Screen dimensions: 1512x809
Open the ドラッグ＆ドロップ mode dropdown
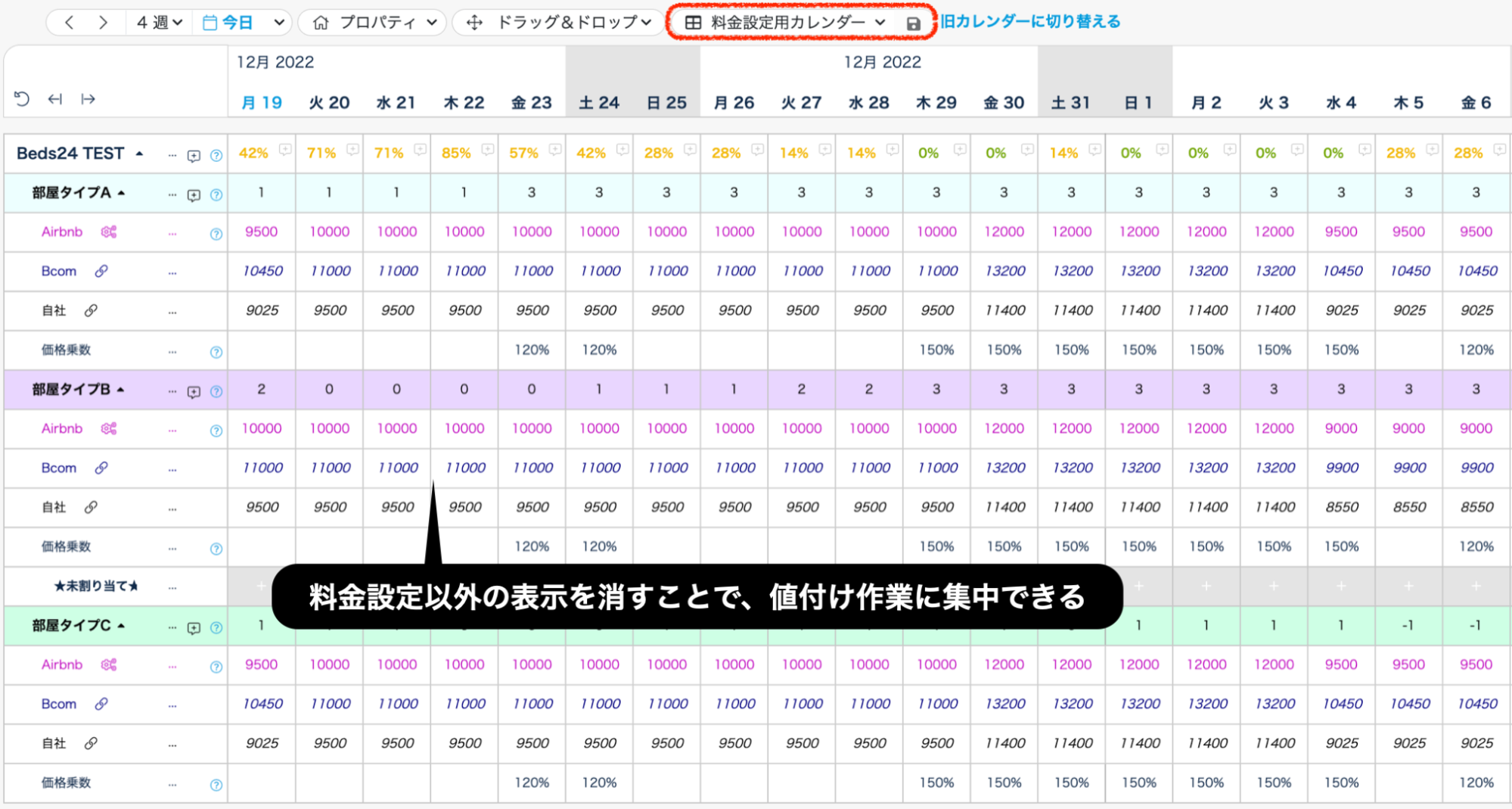pyautogui.click(x=558, y=23)
